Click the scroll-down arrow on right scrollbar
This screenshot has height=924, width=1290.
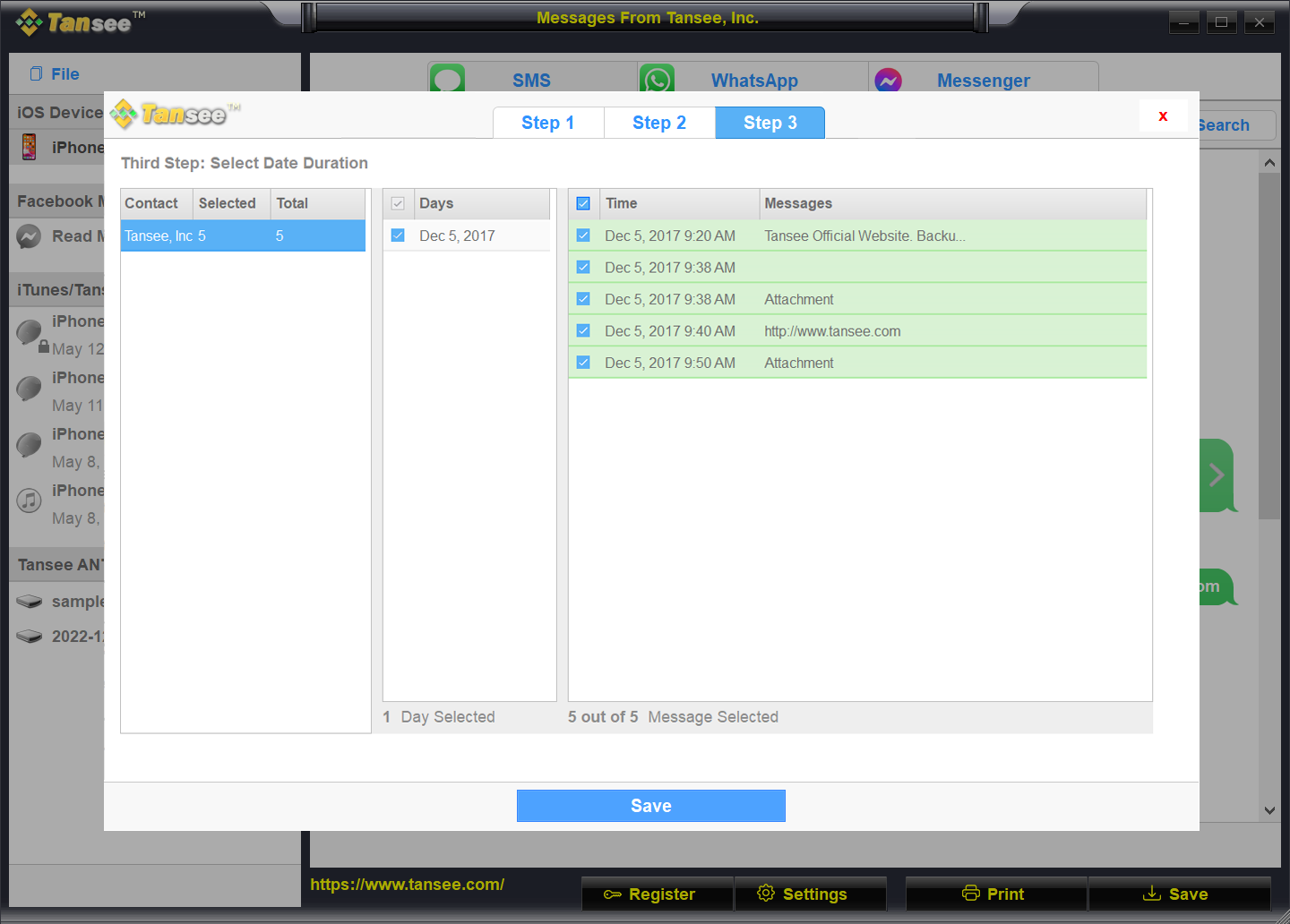pos(1269,810)
